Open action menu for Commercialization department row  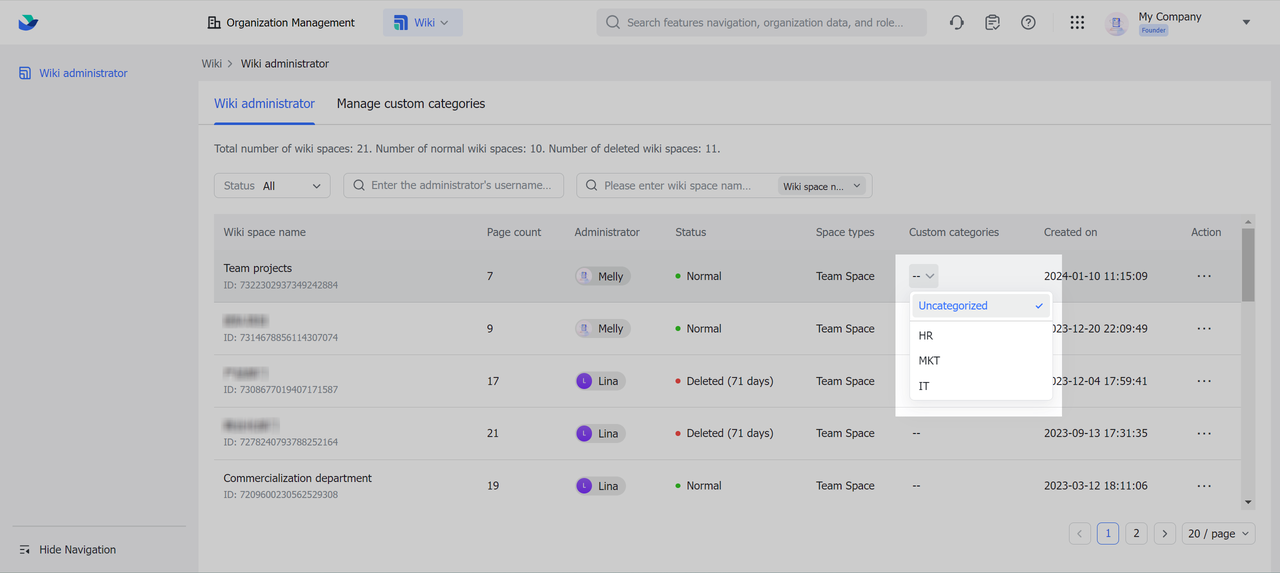point(1204,486)
